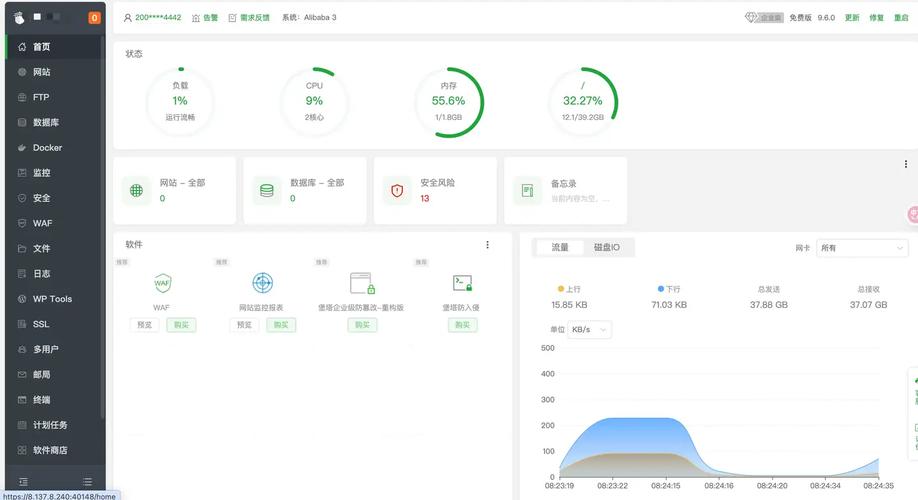The height and width of the screenshot is (500, 918).
Task: Click the 总接收 37.07 GB value
Action: pyautogui.click(x=868, y=305)
